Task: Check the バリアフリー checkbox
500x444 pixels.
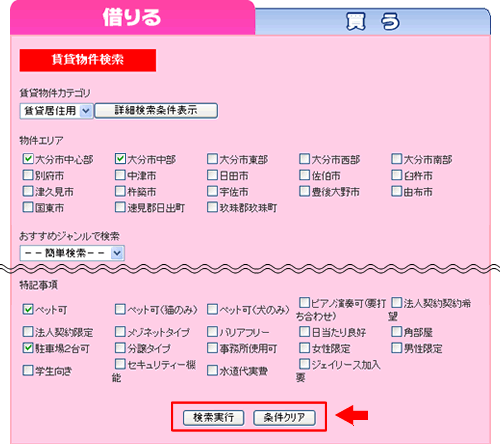Action: tap(212, 331)
